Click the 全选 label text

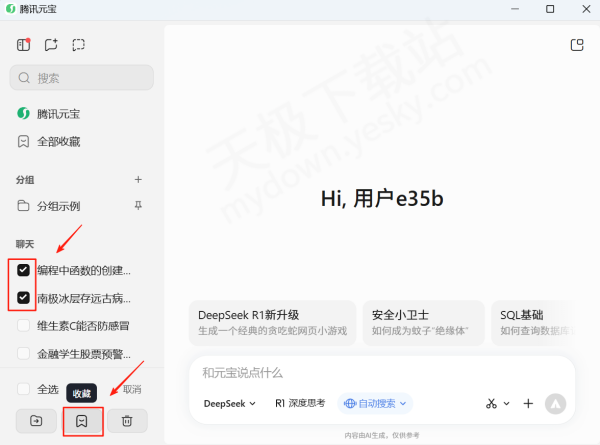click(x=48, y=389)
